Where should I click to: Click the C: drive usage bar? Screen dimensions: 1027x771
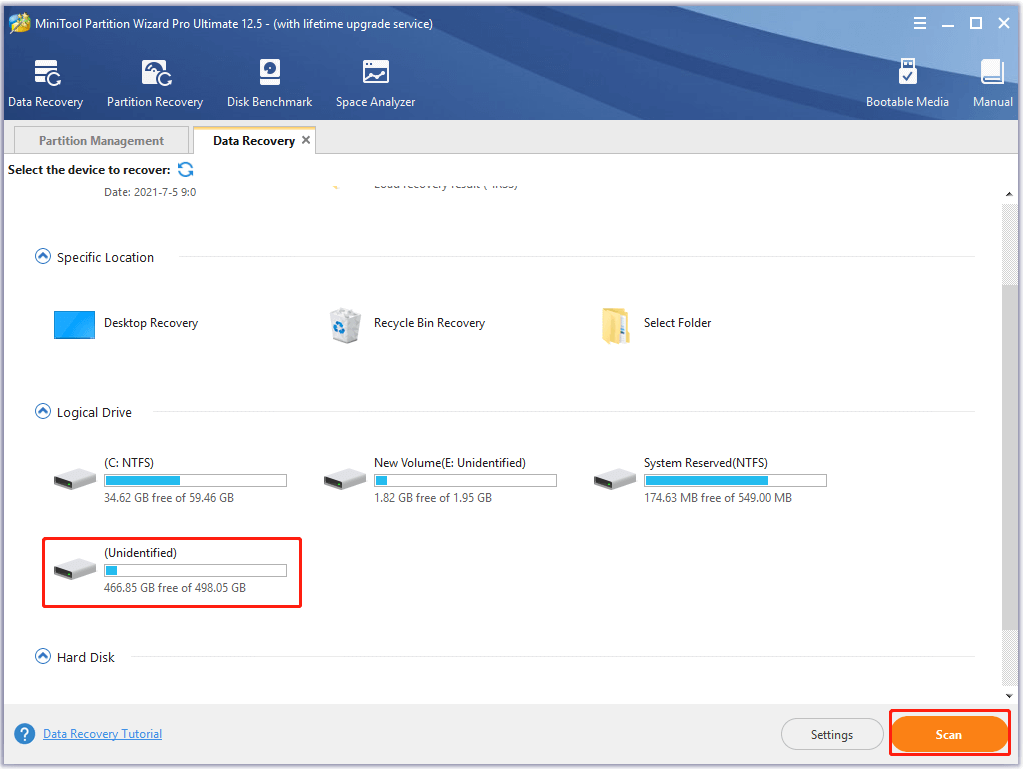(x=196, y=481)
